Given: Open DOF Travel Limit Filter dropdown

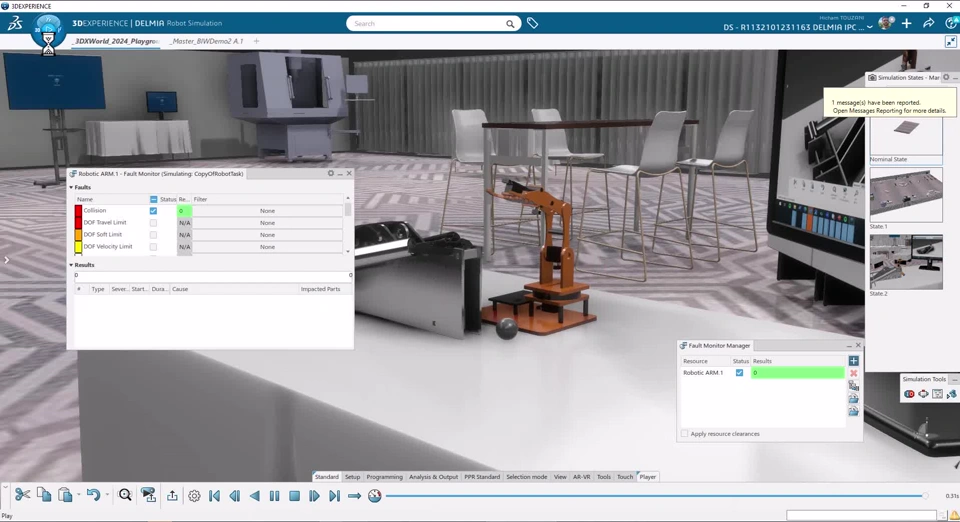Looking at the screenshot, I should [268, 223].
